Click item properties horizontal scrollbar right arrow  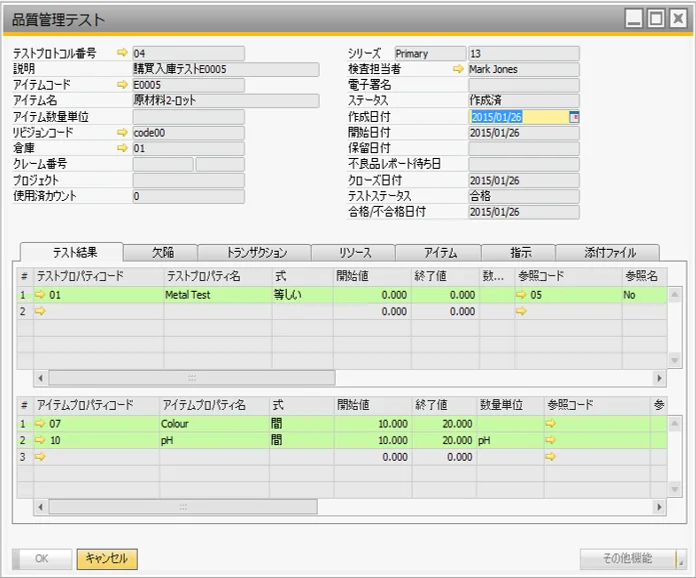659,507
